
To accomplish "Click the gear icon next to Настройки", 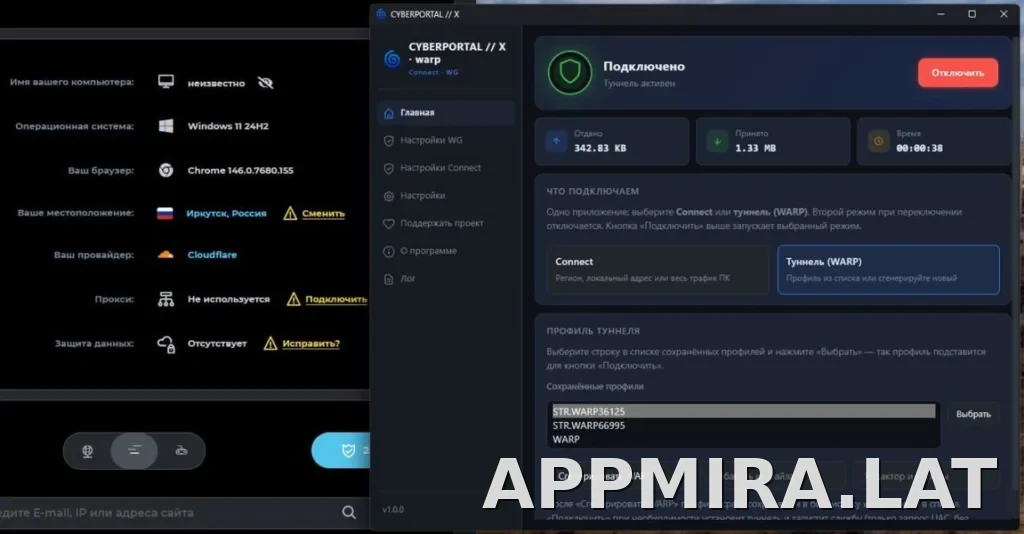I will coord(389,196).
